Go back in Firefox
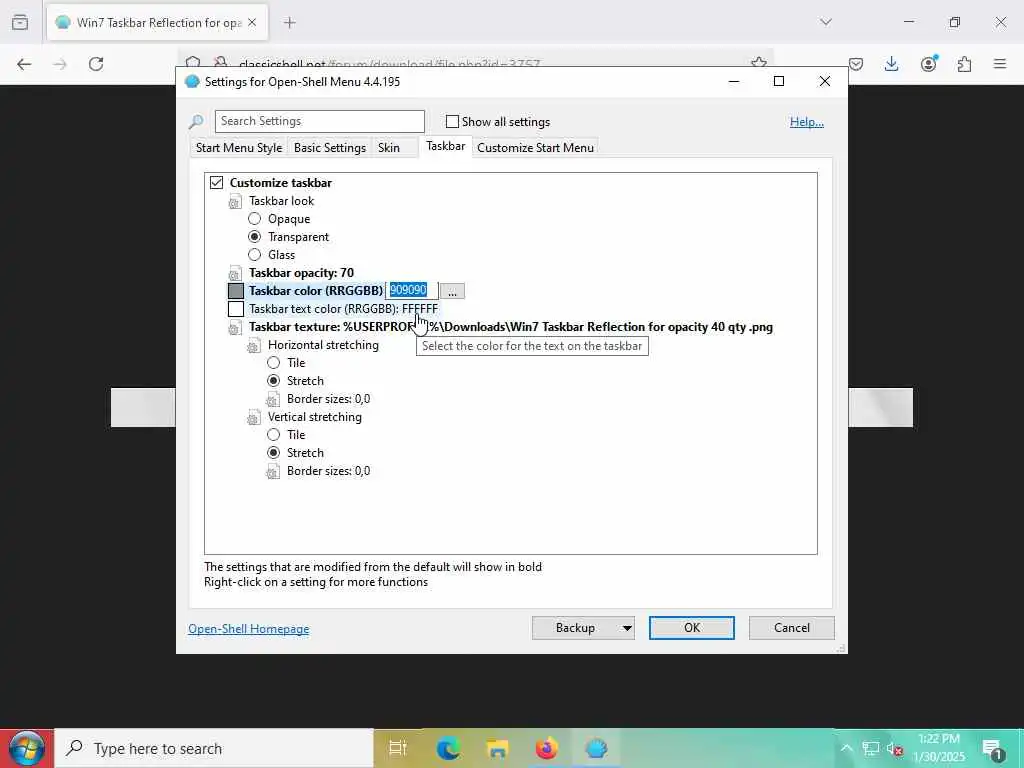Viewport: 1024px width, 768px height. coord(24,64)
